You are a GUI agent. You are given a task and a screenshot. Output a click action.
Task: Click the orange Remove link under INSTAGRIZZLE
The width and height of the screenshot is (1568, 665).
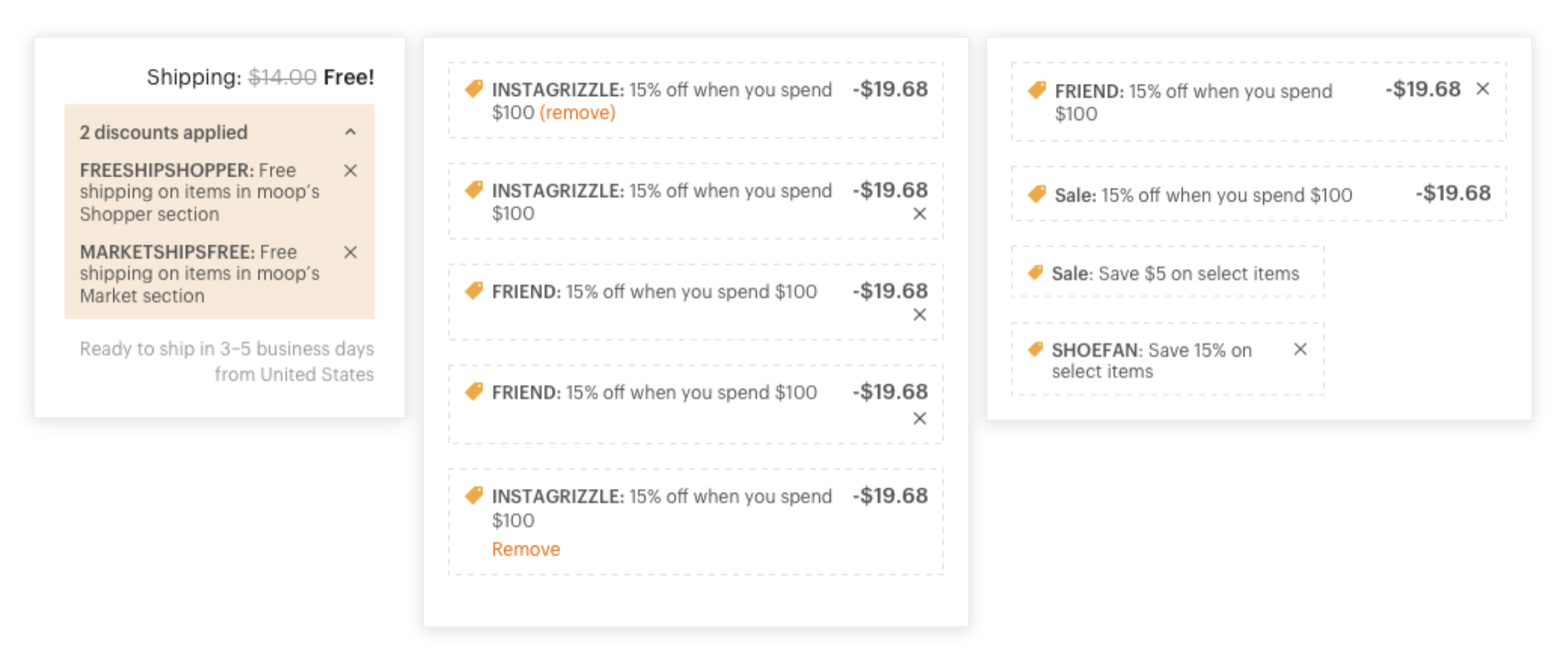[x=526, y=549]
